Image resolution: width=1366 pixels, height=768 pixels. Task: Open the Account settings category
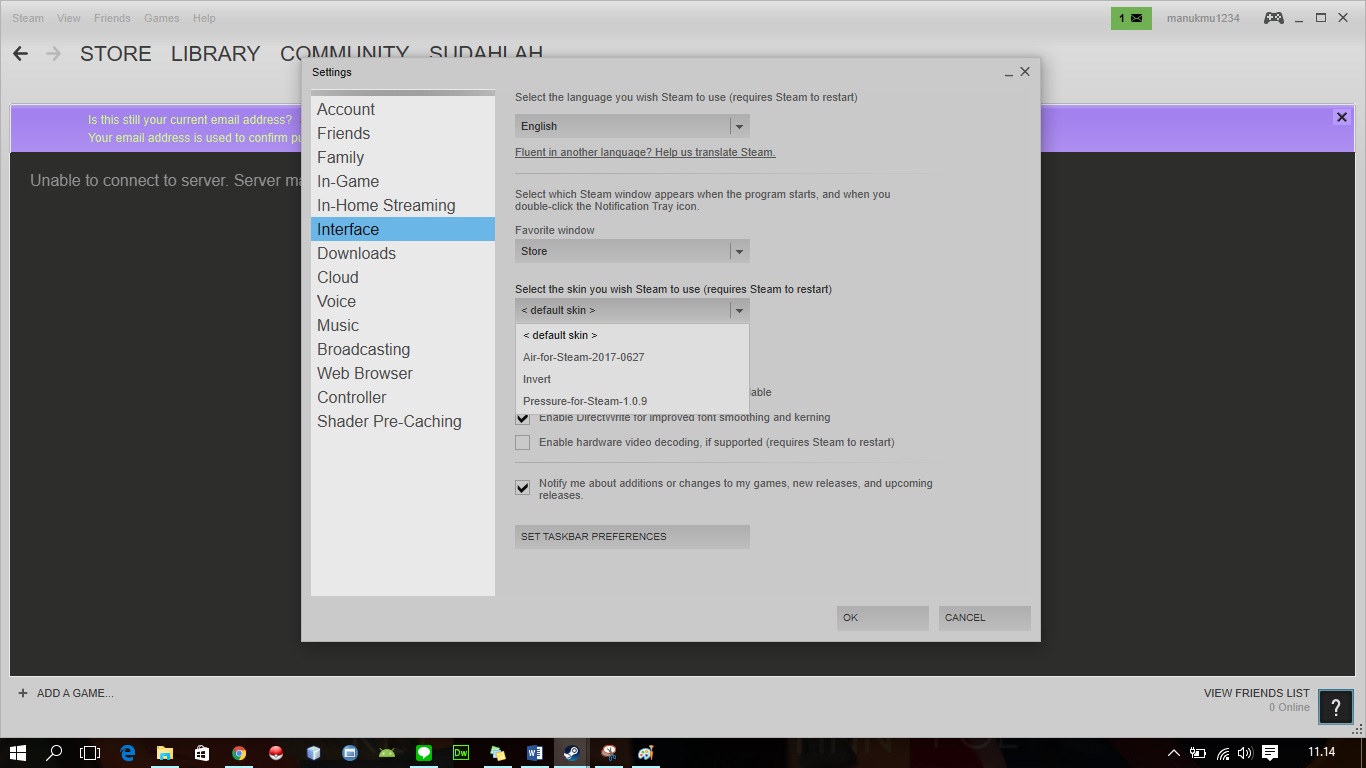point(403,109)
